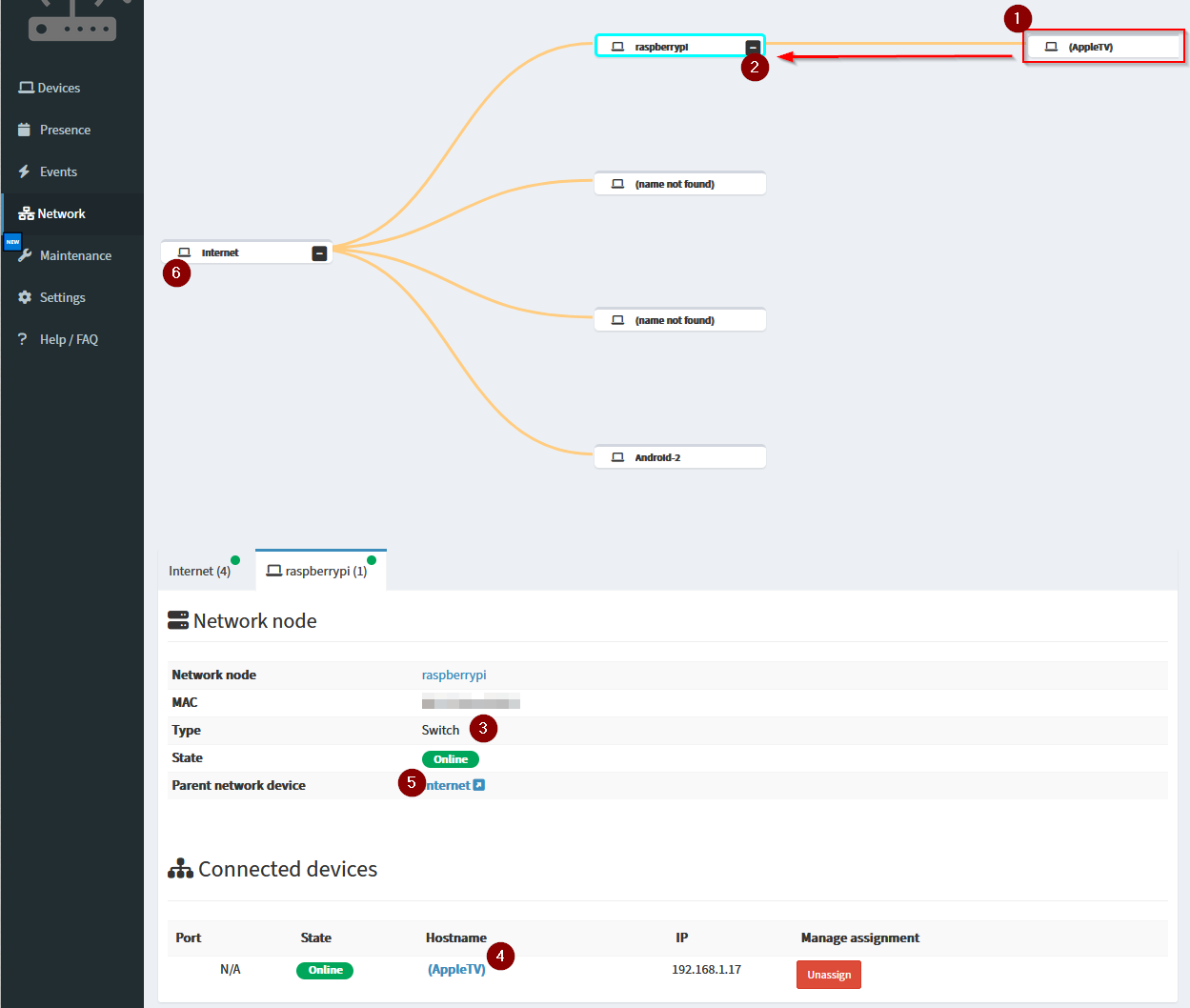Click the computer icon on the AppleTV node
Viewport: 1190px width, 1008px height.
tap(1051, 45)
